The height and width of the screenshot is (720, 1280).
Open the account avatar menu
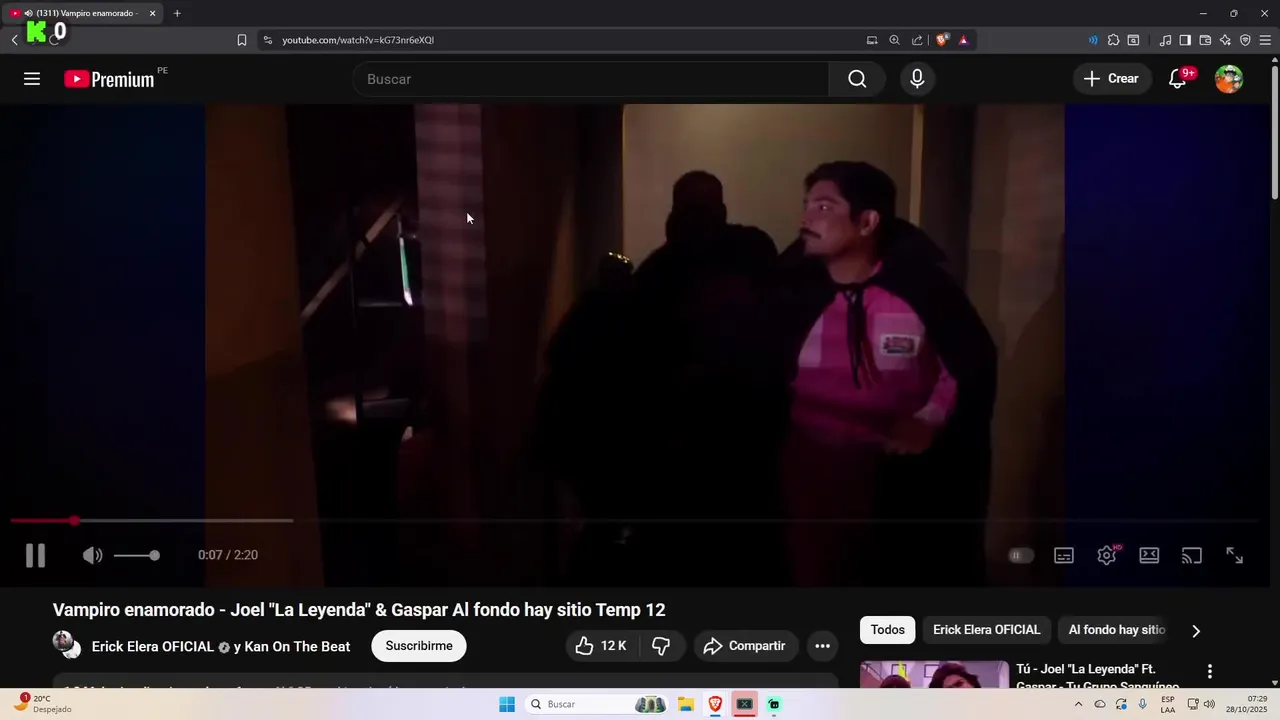coord(1229,79)
